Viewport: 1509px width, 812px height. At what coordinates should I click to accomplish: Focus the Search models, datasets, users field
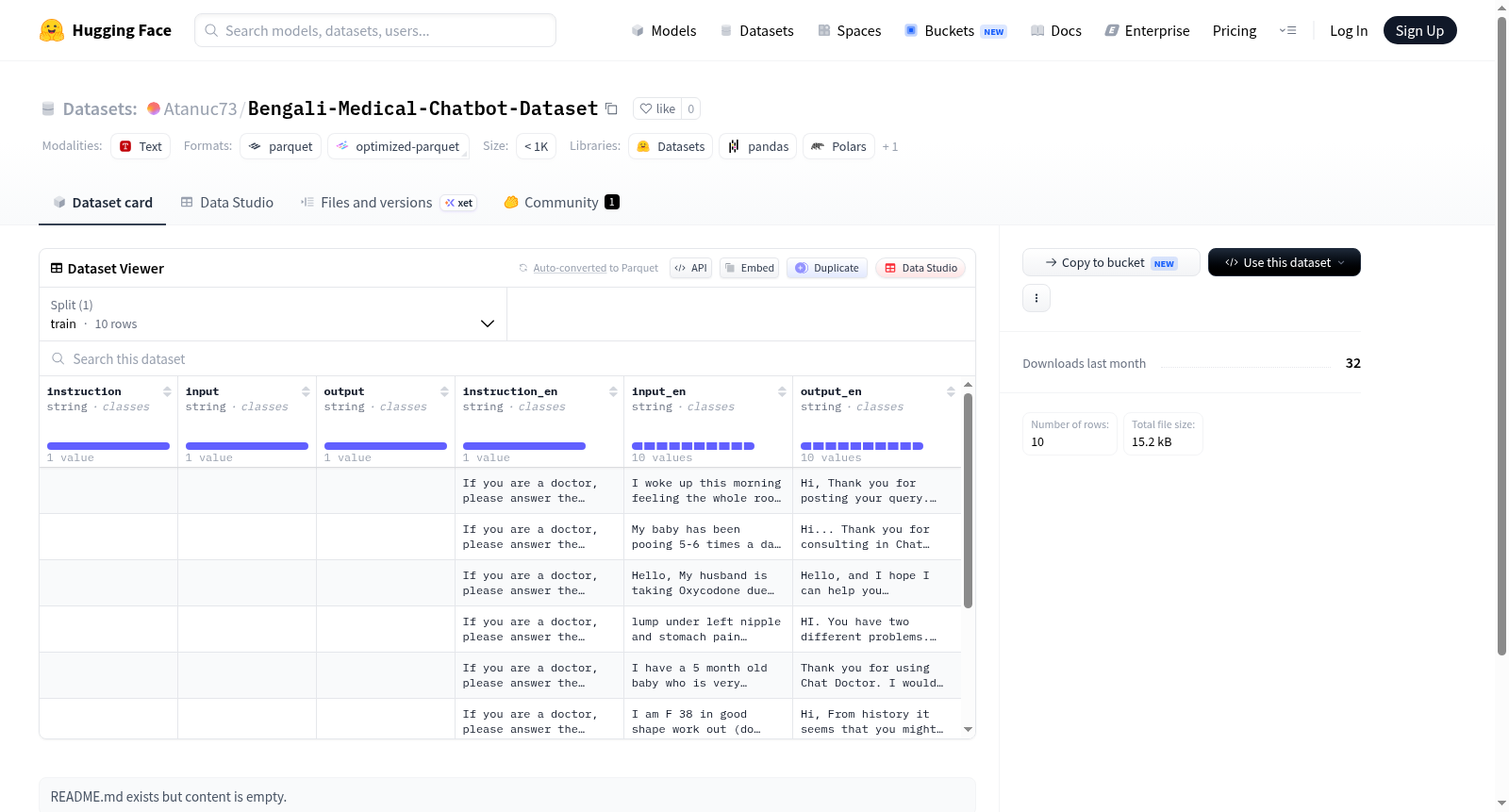click(x=375, y=30)
